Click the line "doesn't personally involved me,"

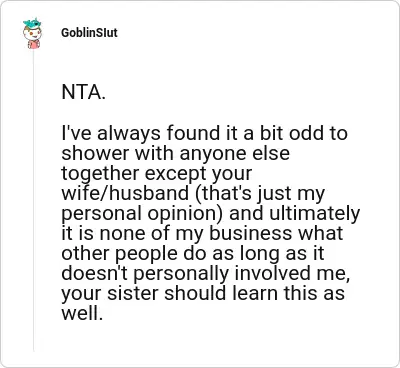pyautogui.click(x=206, y=274)
